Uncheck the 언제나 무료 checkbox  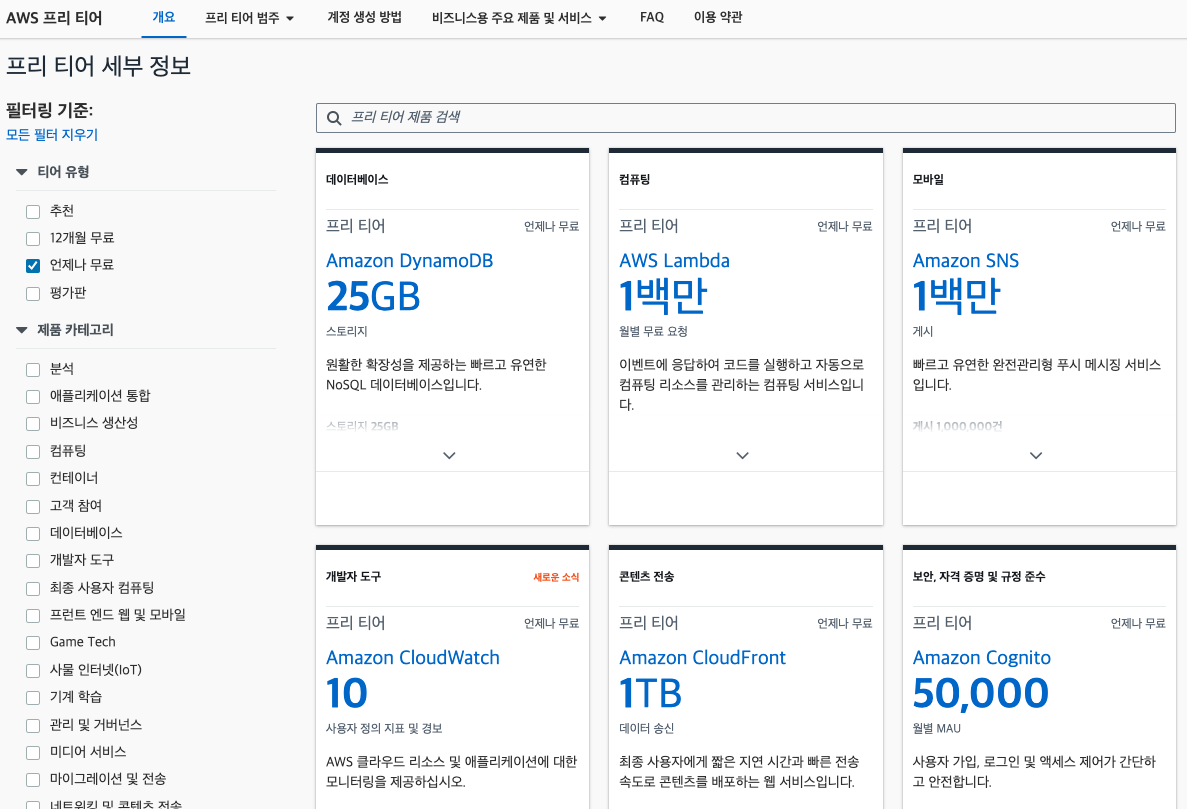(33, 266)
